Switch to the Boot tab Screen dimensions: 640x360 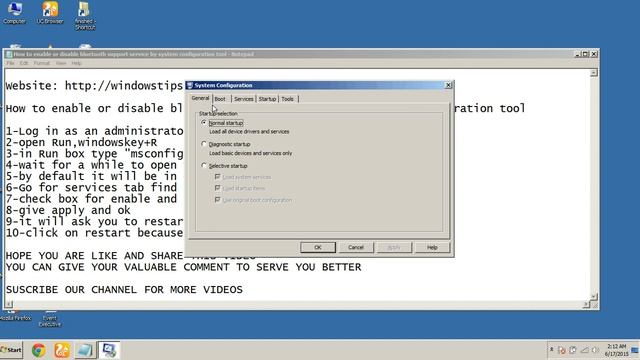coord(220,99)
